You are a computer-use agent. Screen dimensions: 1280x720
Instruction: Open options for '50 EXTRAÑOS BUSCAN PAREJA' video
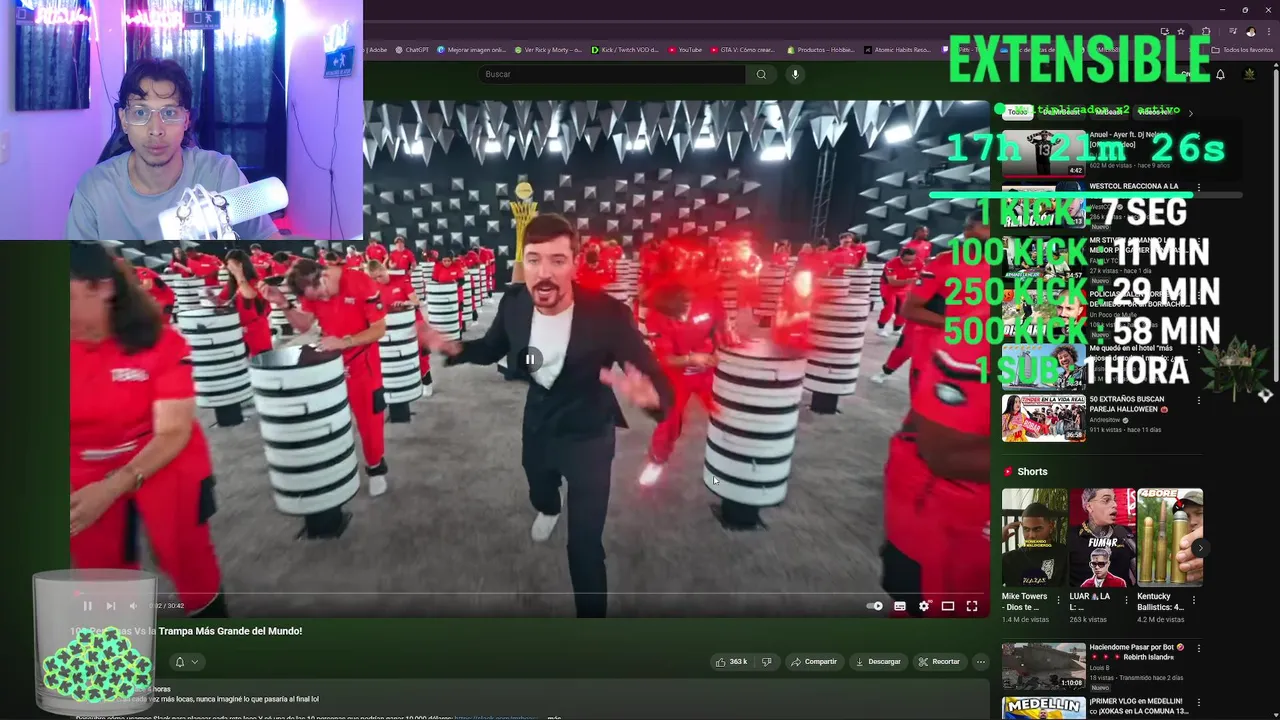pyautogui.click(x=1199, y=402)
